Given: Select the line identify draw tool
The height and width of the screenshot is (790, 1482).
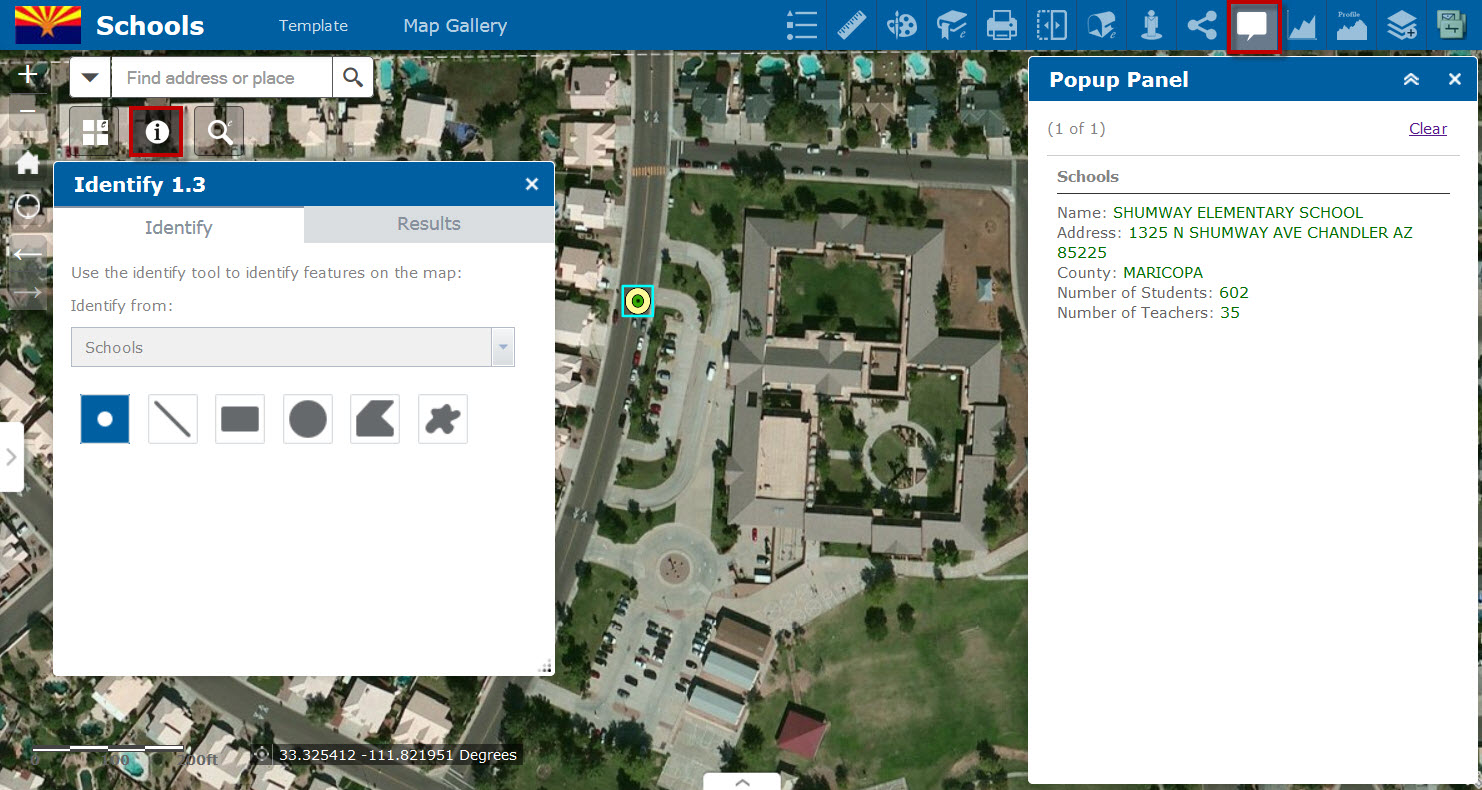Looking at the screenshot, I should [173, 419].
